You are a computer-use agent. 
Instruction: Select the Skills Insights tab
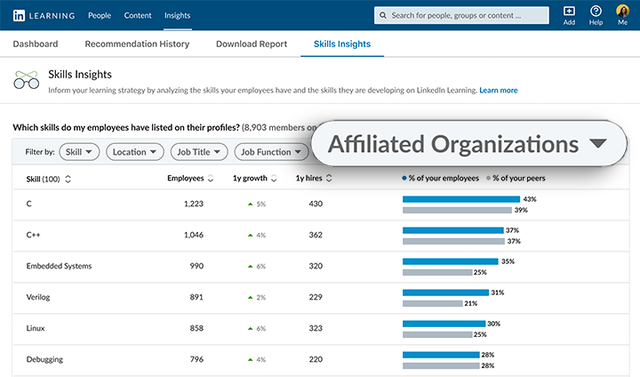[x=342, y=44]
